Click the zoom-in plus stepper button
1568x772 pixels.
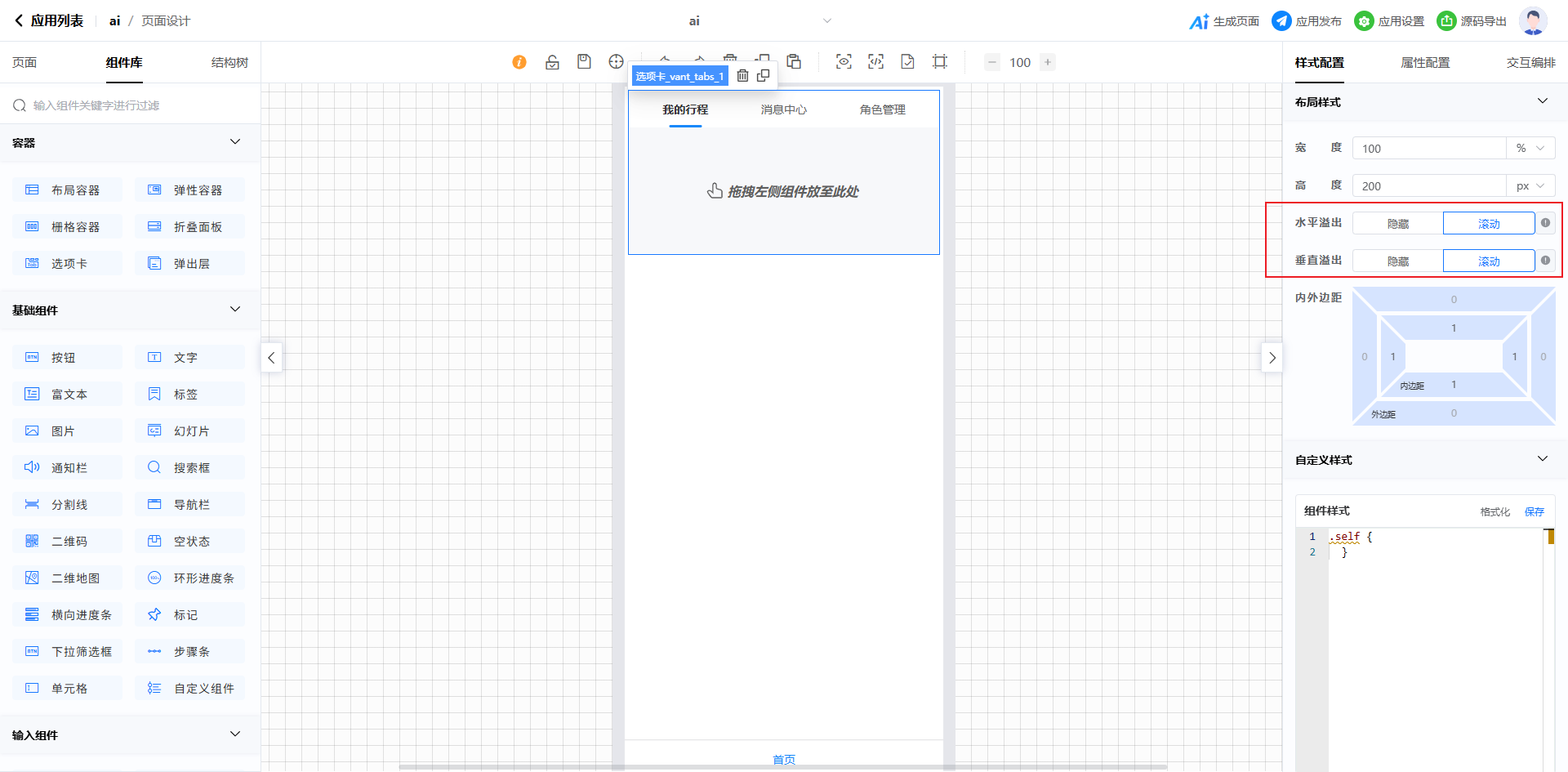(x=1048, y=62)
